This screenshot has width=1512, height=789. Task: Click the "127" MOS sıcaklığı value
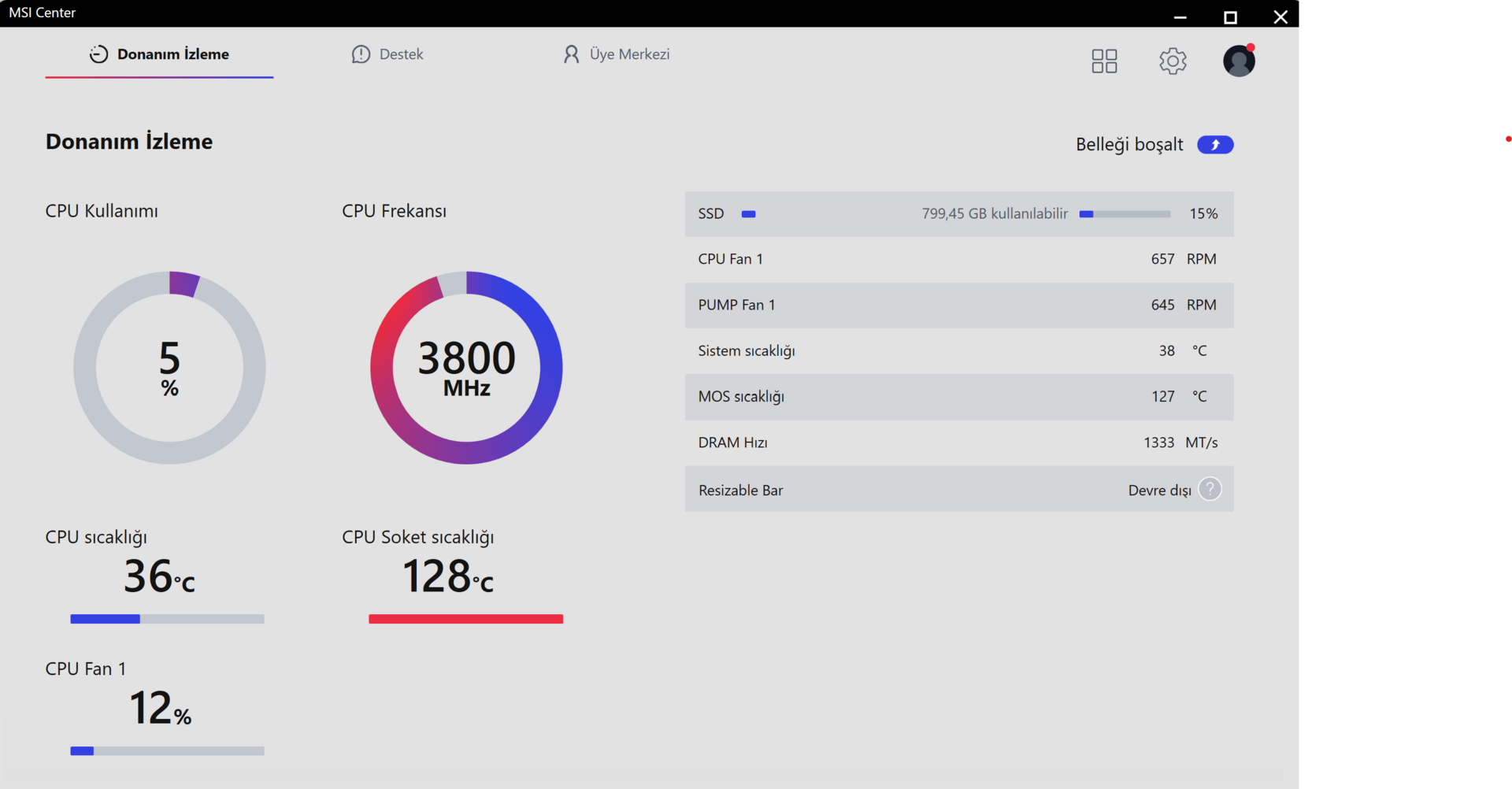(x=1162, y=397)
